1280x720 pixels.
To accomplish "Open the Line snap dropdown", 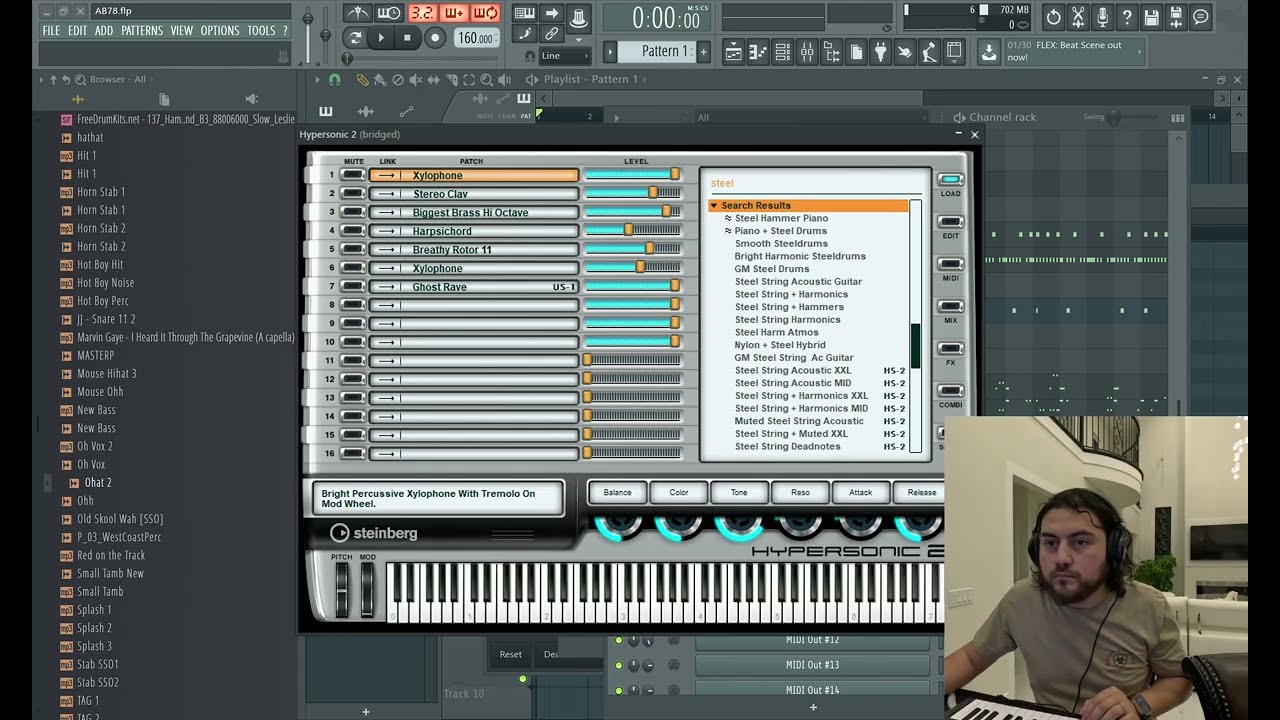I will (563, 56).
